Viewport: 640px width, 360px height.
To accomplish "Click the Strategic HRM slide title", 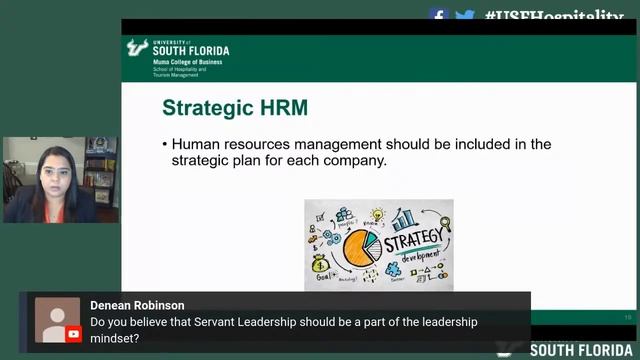I will 235,108.
